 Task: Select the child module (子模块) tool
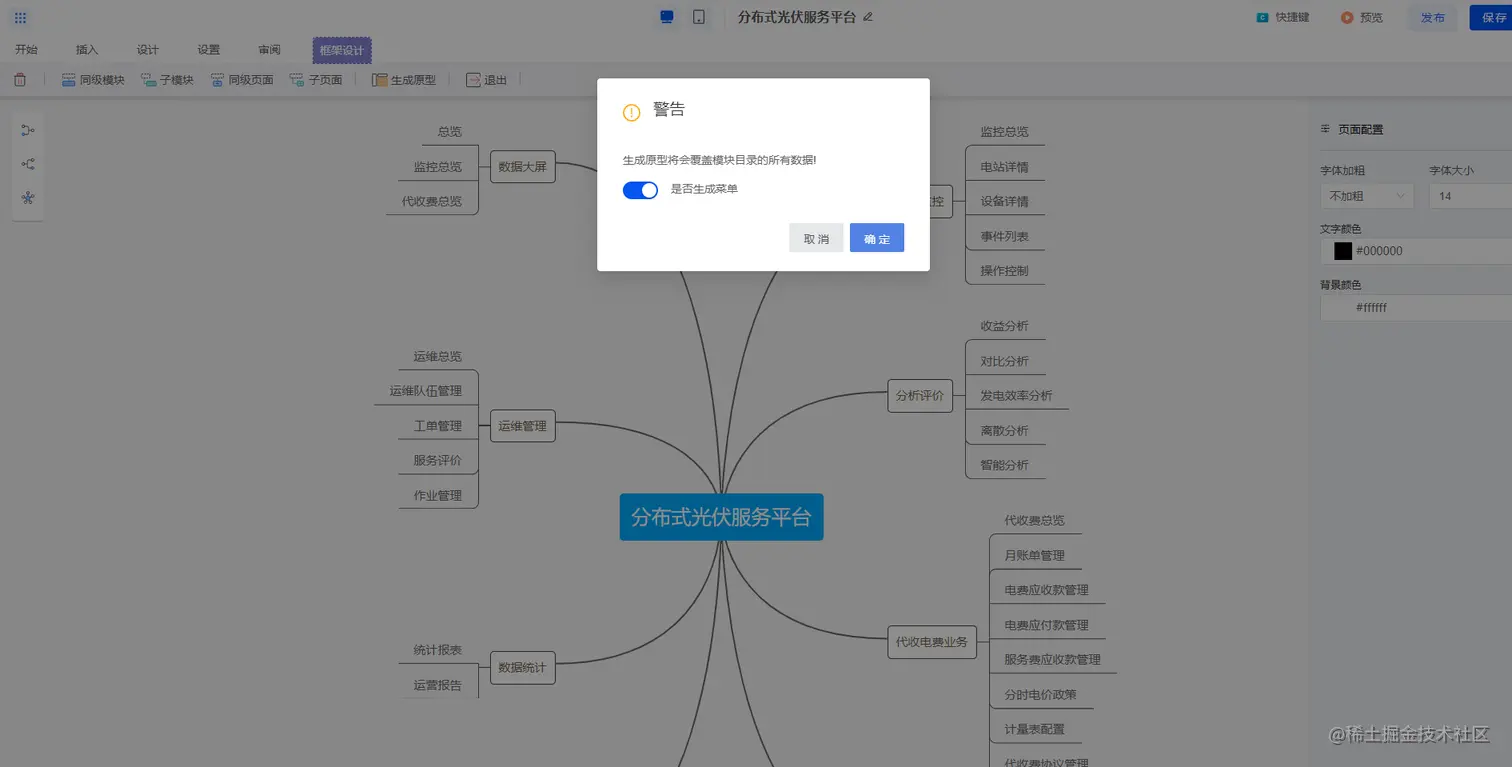(167, 79)
